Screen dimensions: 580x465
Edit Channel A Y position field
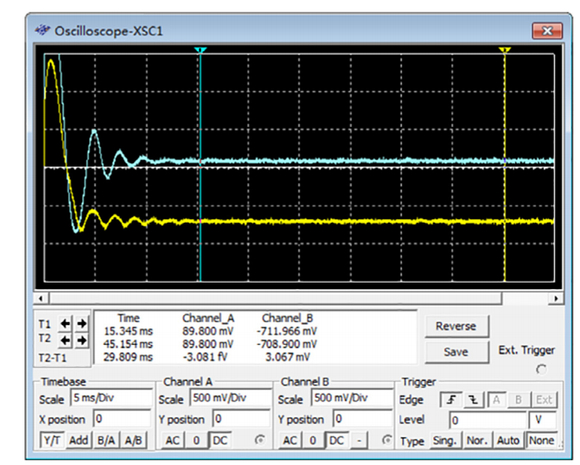(x=241, y=419)
